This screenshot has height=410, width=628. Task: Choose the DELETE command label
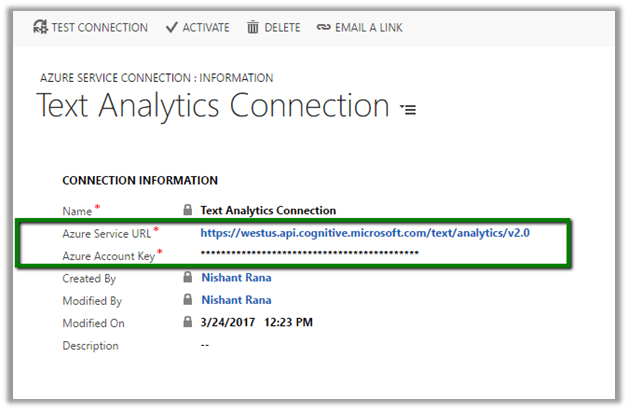click(x=282, y=28)
